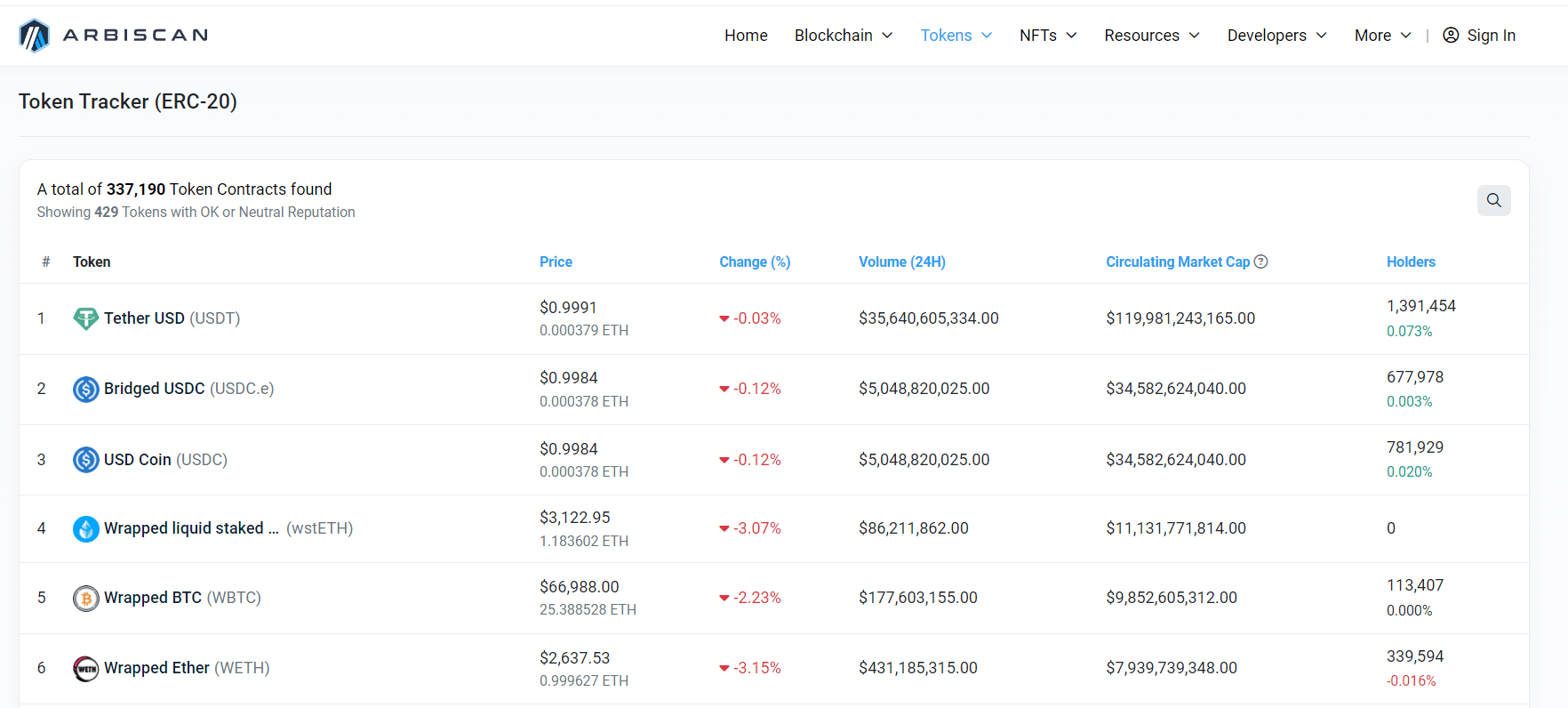Click the $11,131,771,814.00 market cap value

coord(1176,528)
